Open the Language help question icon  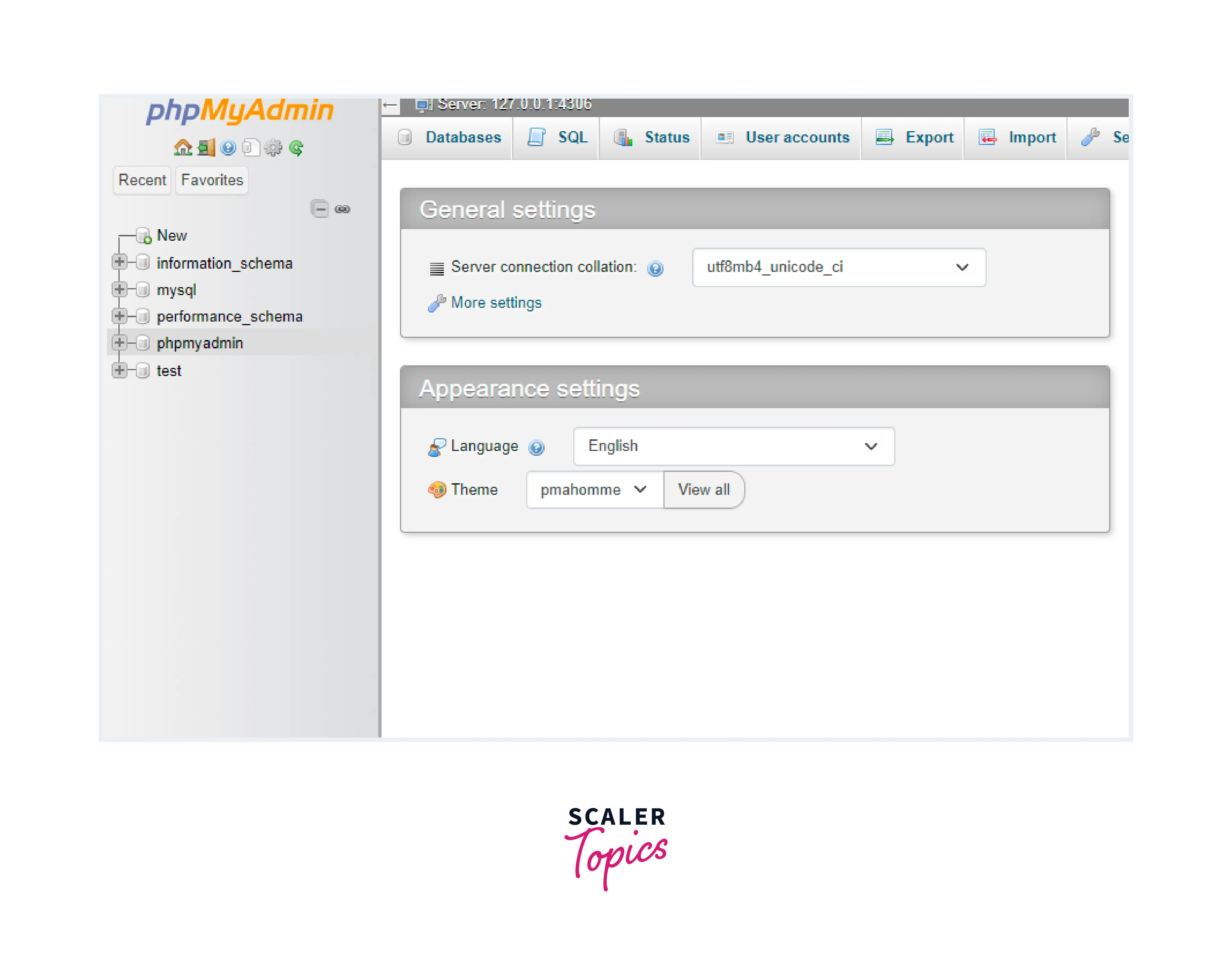coord(536,447)
